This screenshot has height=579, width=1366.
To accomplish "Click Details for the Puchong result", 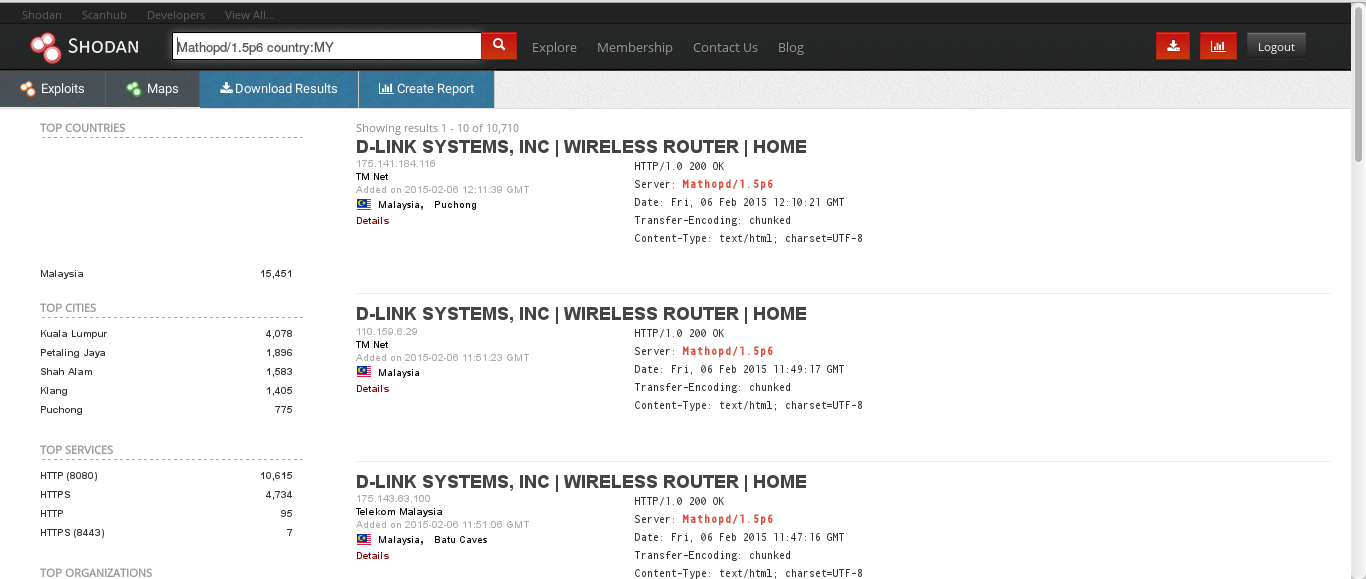I will [x=372, y=221].
